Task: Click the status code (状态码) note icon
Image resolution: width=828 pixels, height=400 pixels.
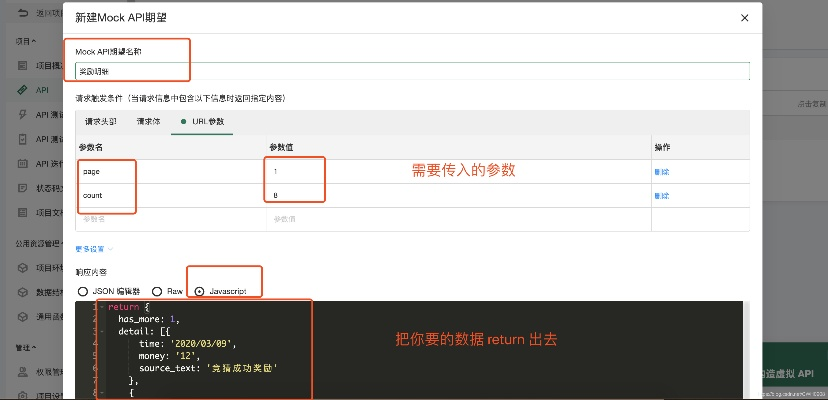Action: (x=22, y=188)
